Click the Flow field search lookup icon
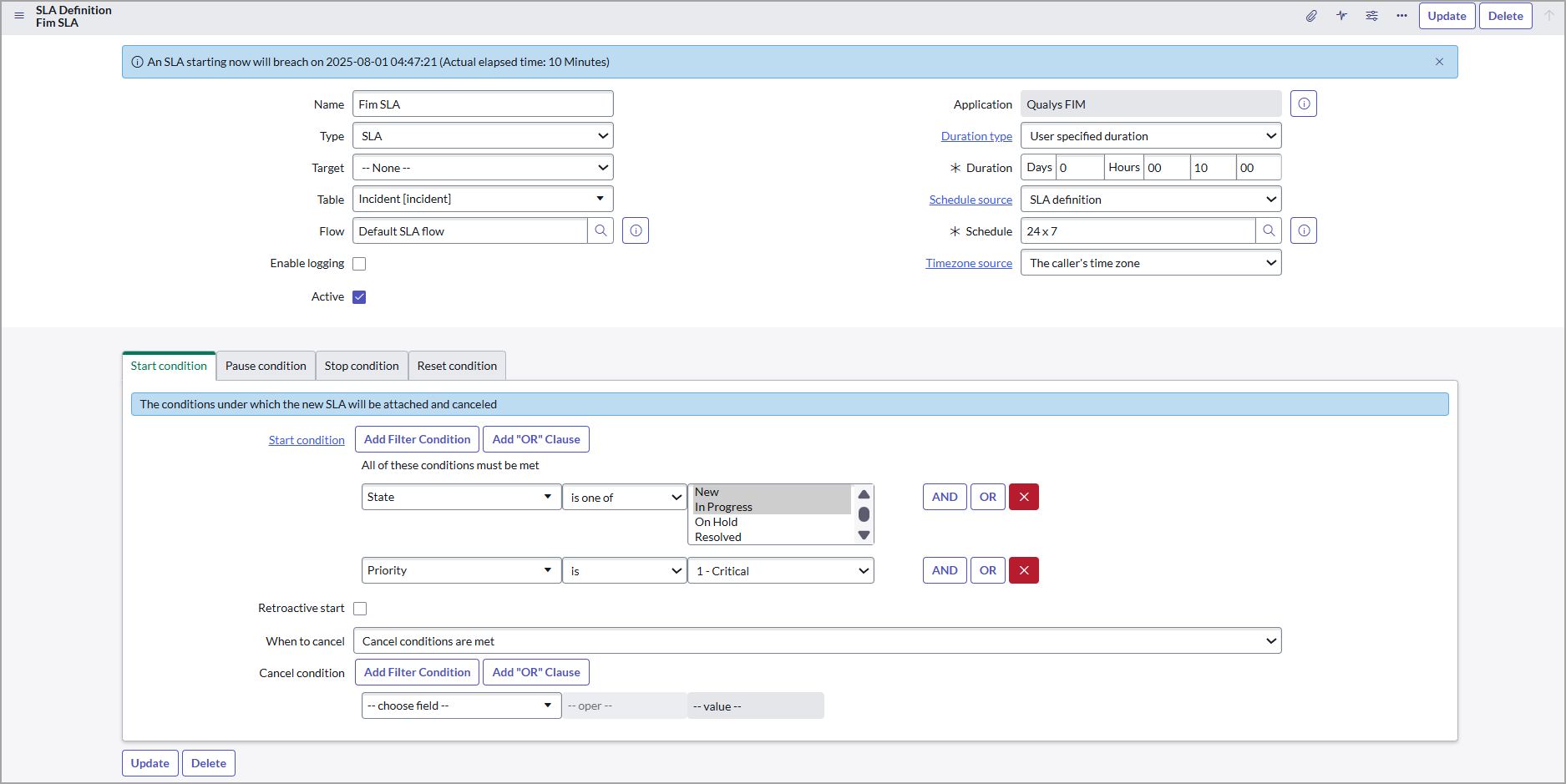Image resolution: width=1566 pixels, height=784 pixels. pyautogui.click(x=601, y=231)
